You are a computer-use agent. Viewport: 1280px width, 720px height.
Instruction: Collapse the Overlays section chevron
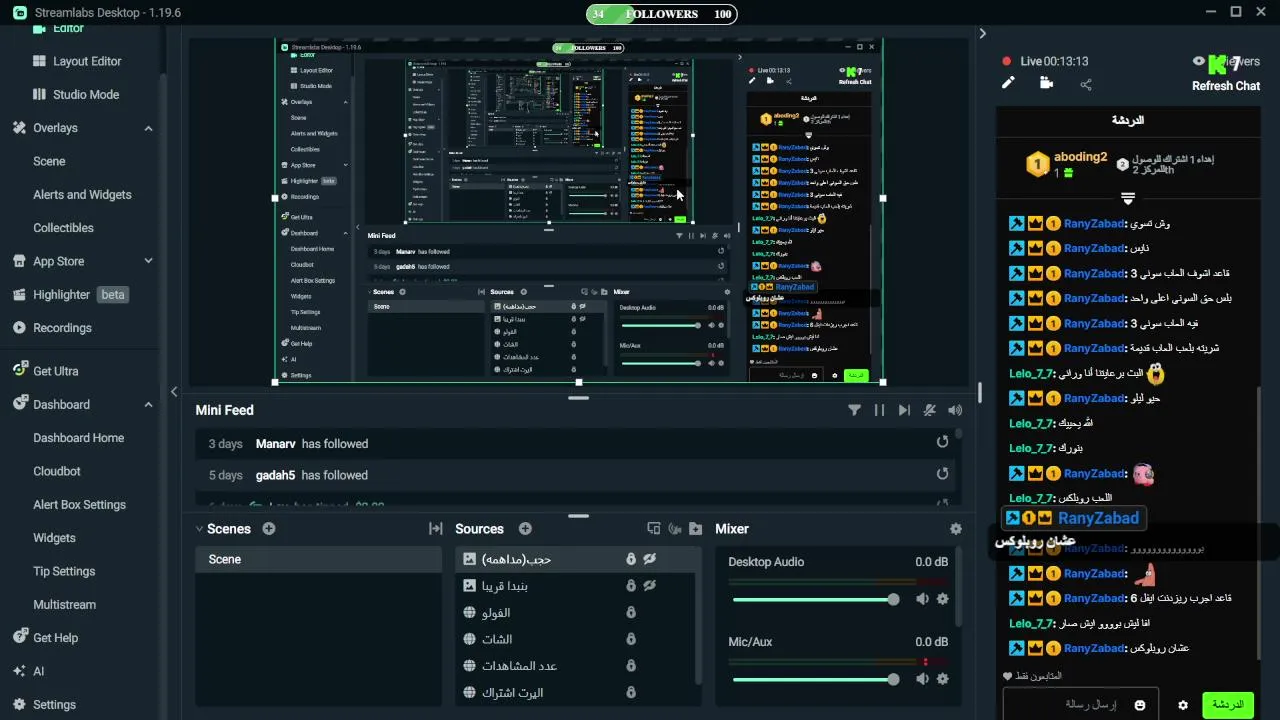tap(148, 128)
